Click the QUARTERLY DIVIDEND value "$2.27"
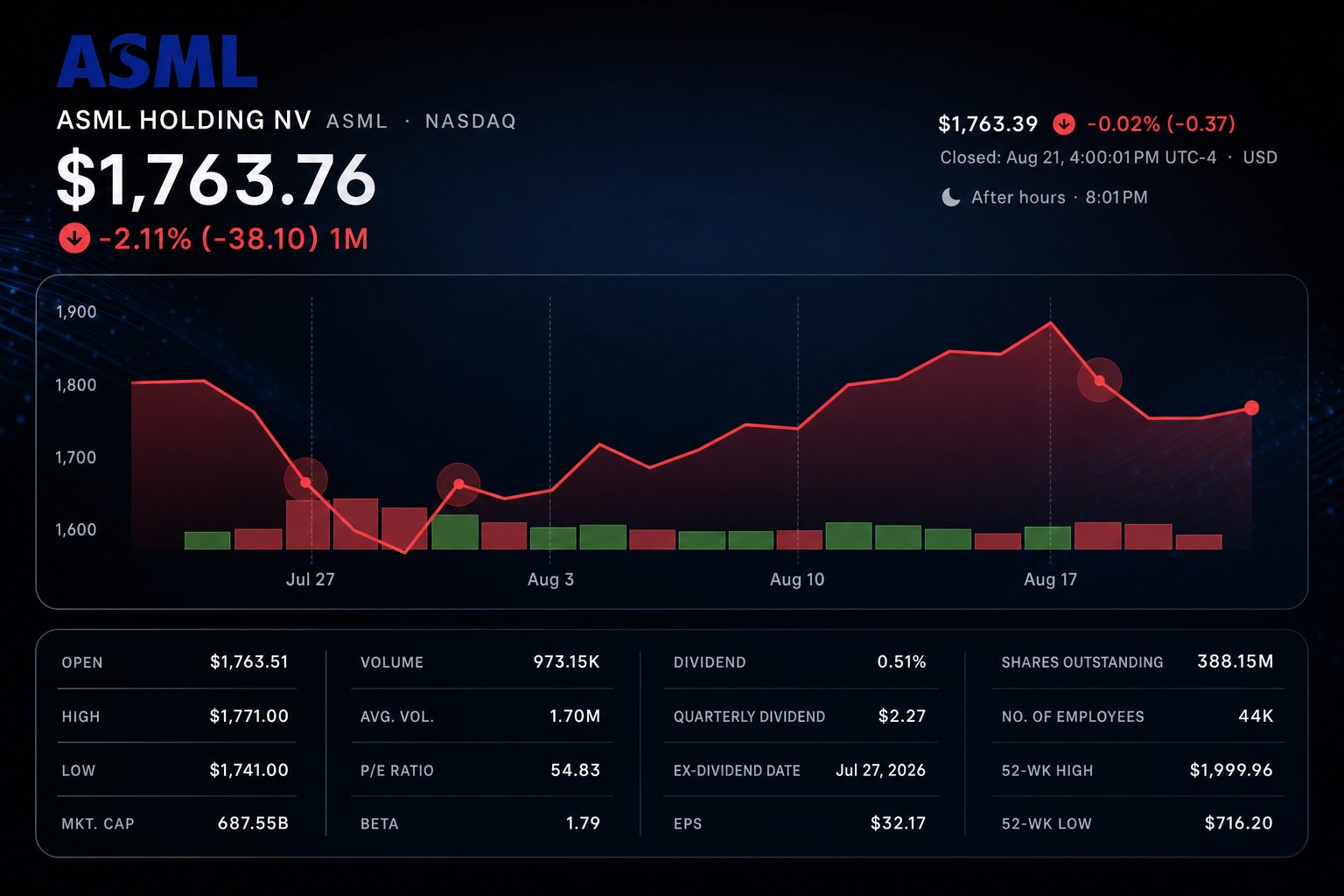Viewport: 1344px width, 896px height. [902, 717]
